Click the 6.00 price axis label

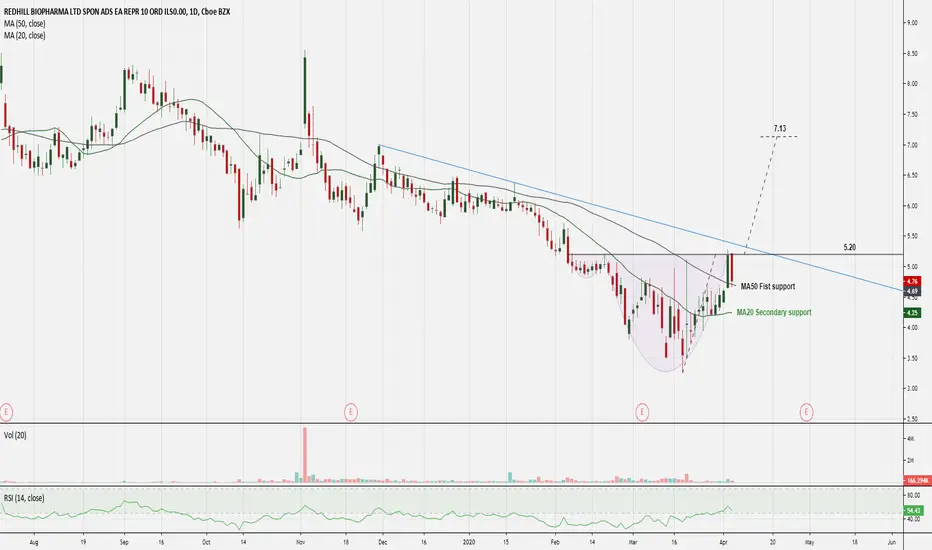click(911, 206)
